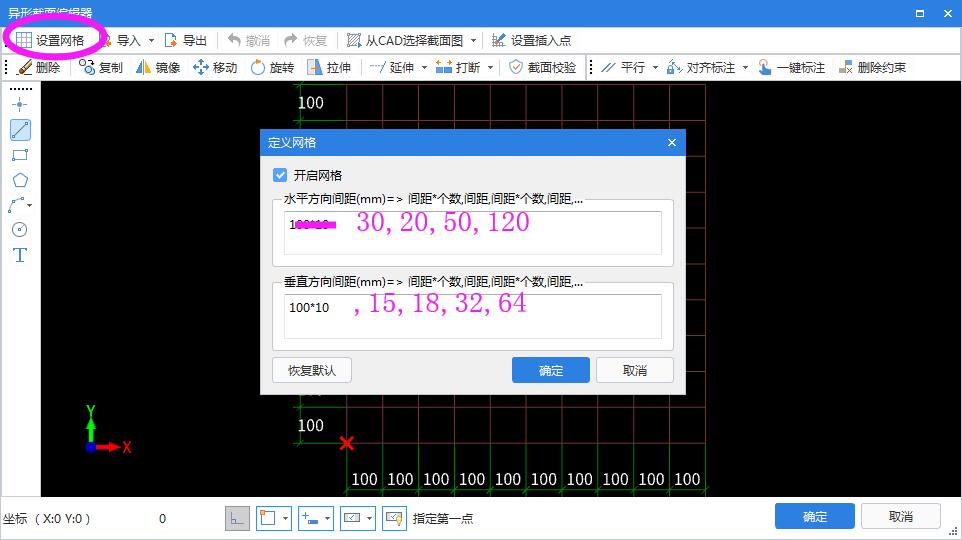This screenshot has height=540, width=962.
Task: Toggle the orthogonal mode status icon
Action: pyautogui.click(x=237, y=519)
